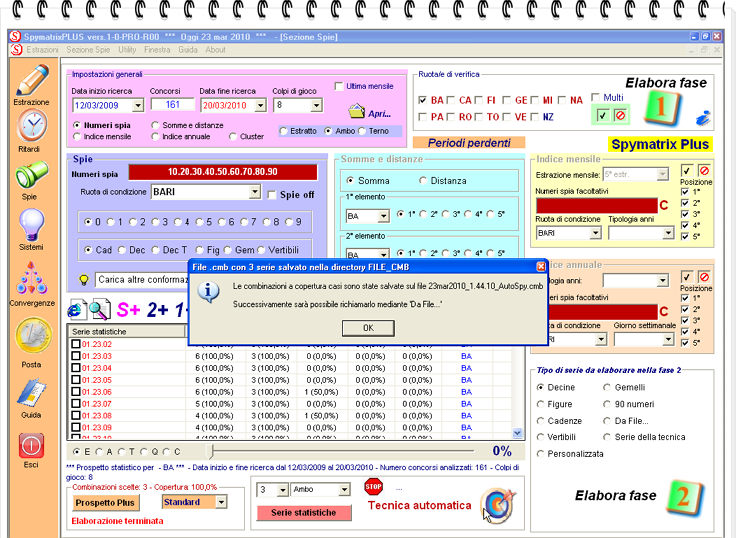Click the red STOP sign icon
Screen dimensions: 736x538
(x=373, y=487)
